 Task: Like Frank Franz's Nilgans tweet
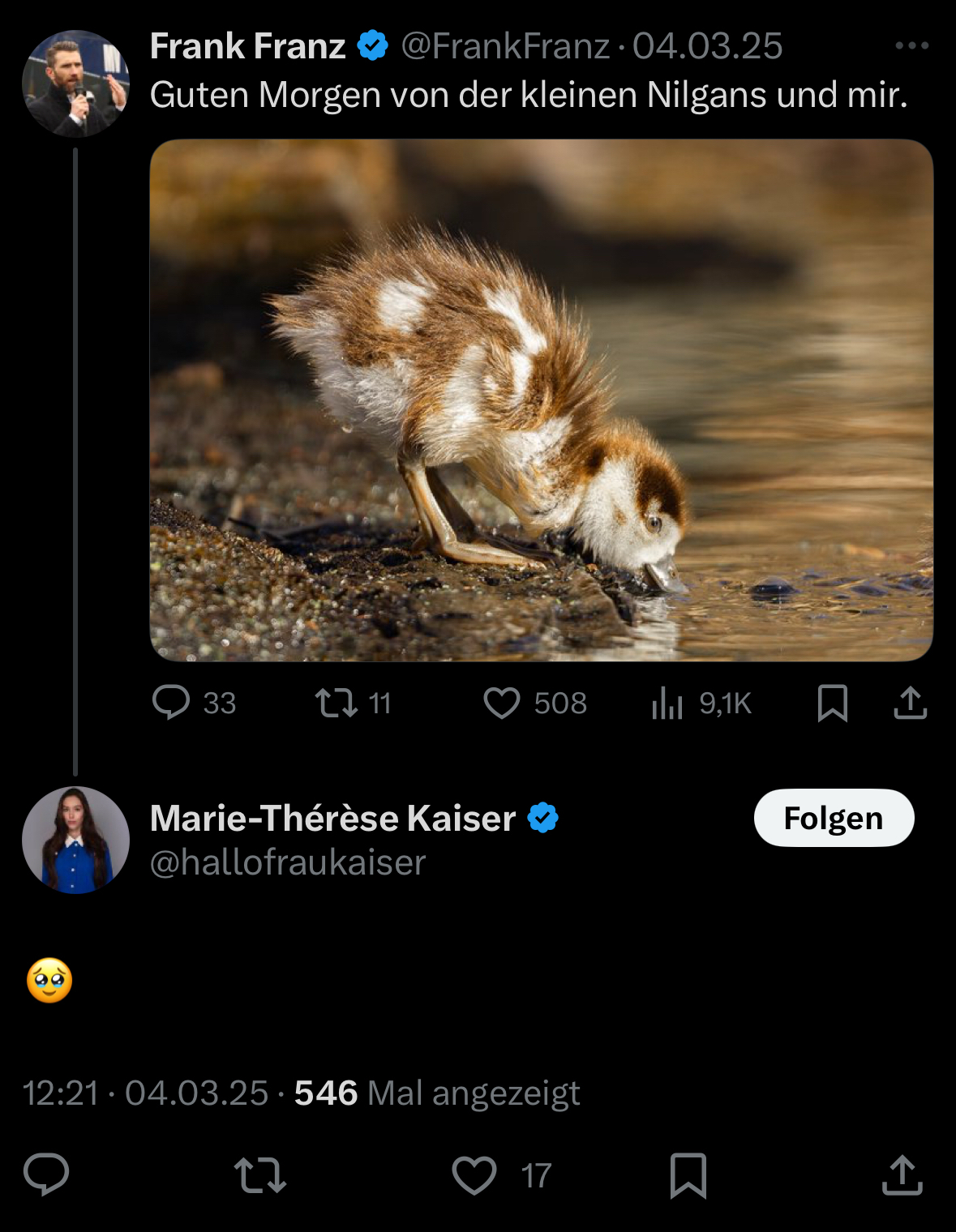502,703
